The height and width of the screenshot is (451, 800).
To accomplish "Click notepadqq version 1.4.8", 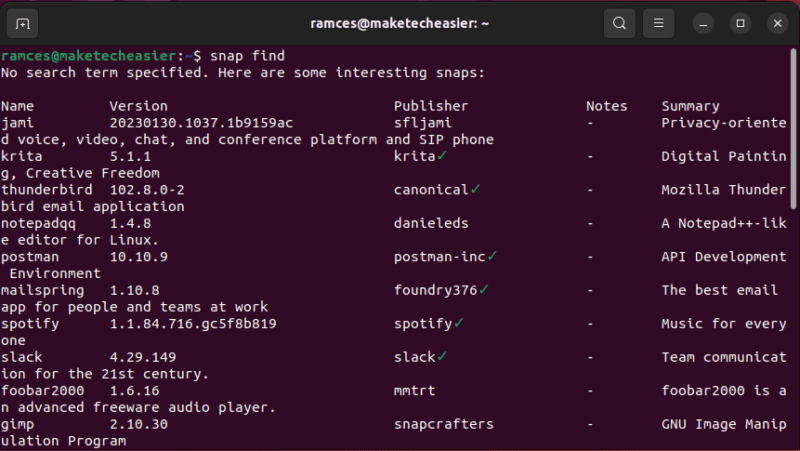I will [x=130, y=223].
